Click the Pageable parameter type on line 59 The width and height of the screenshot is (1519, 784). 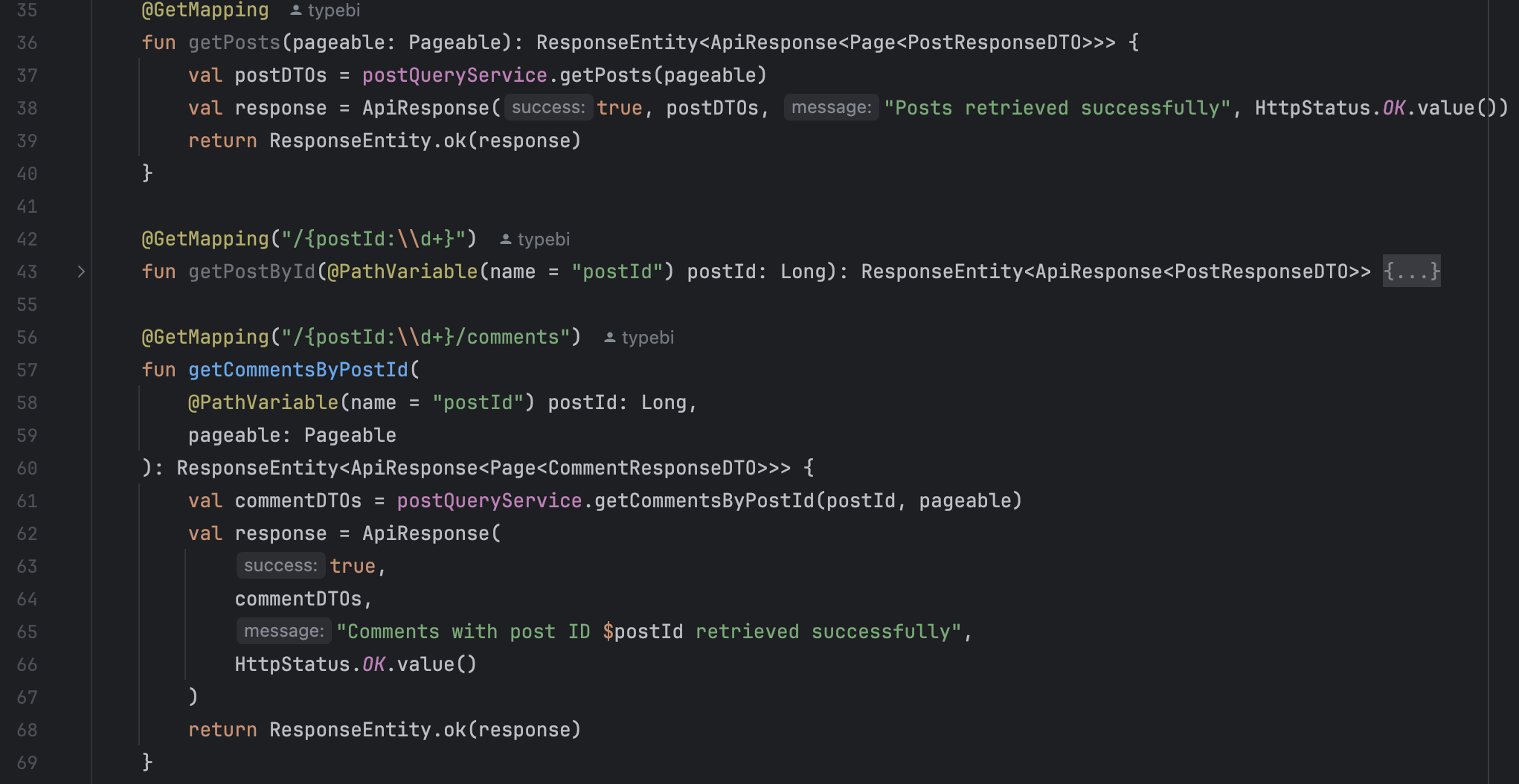[350, 434]
